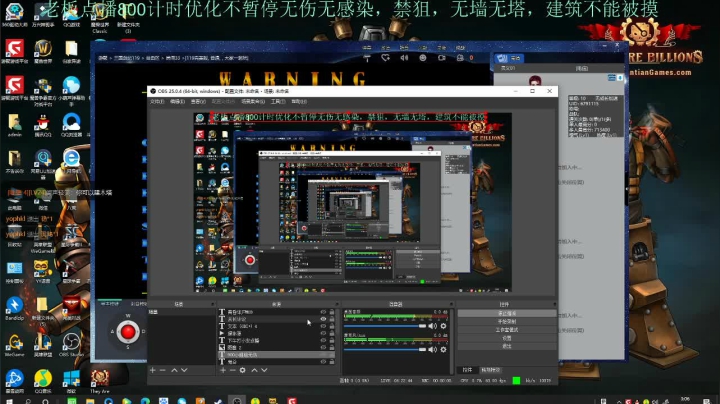The height and width of the screenshot is (404, 720).
Task: Open the They Are Billions desktop shortcut
Action: (100, 382)
